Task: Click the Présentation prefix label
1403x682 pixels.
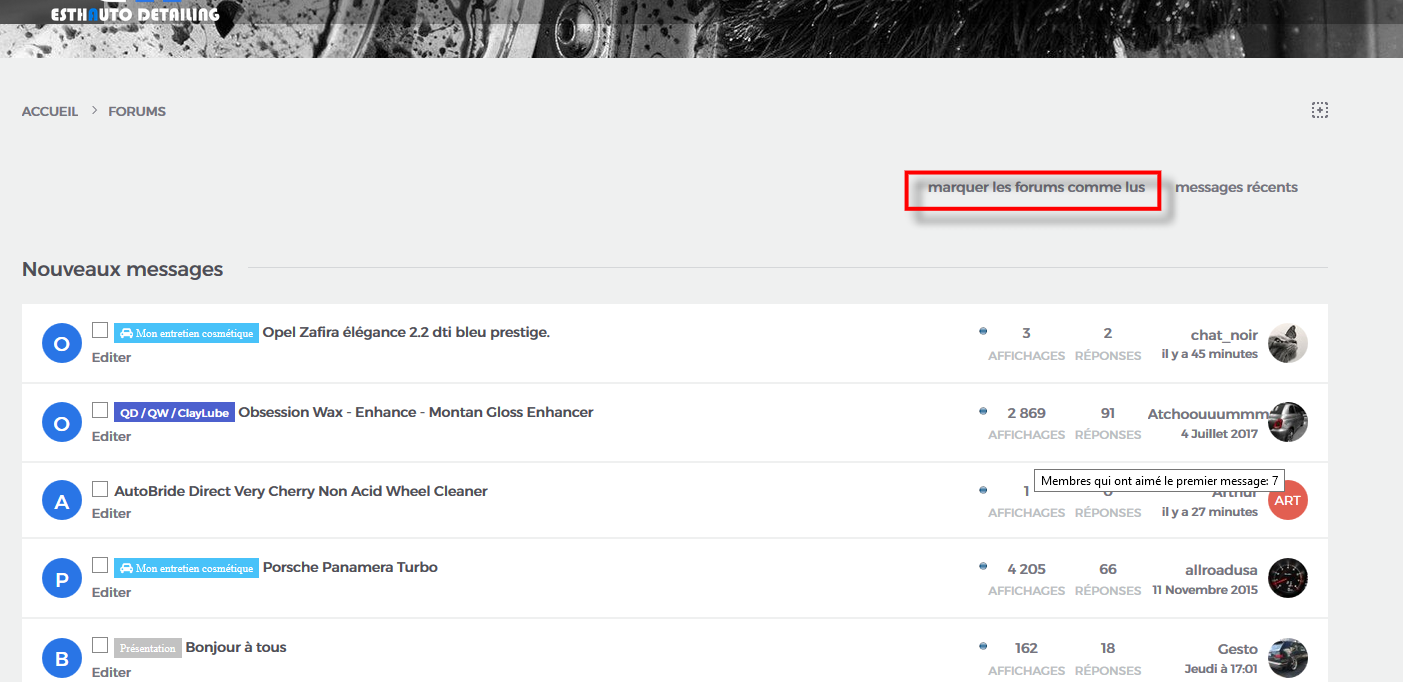Action: [147, 648]
